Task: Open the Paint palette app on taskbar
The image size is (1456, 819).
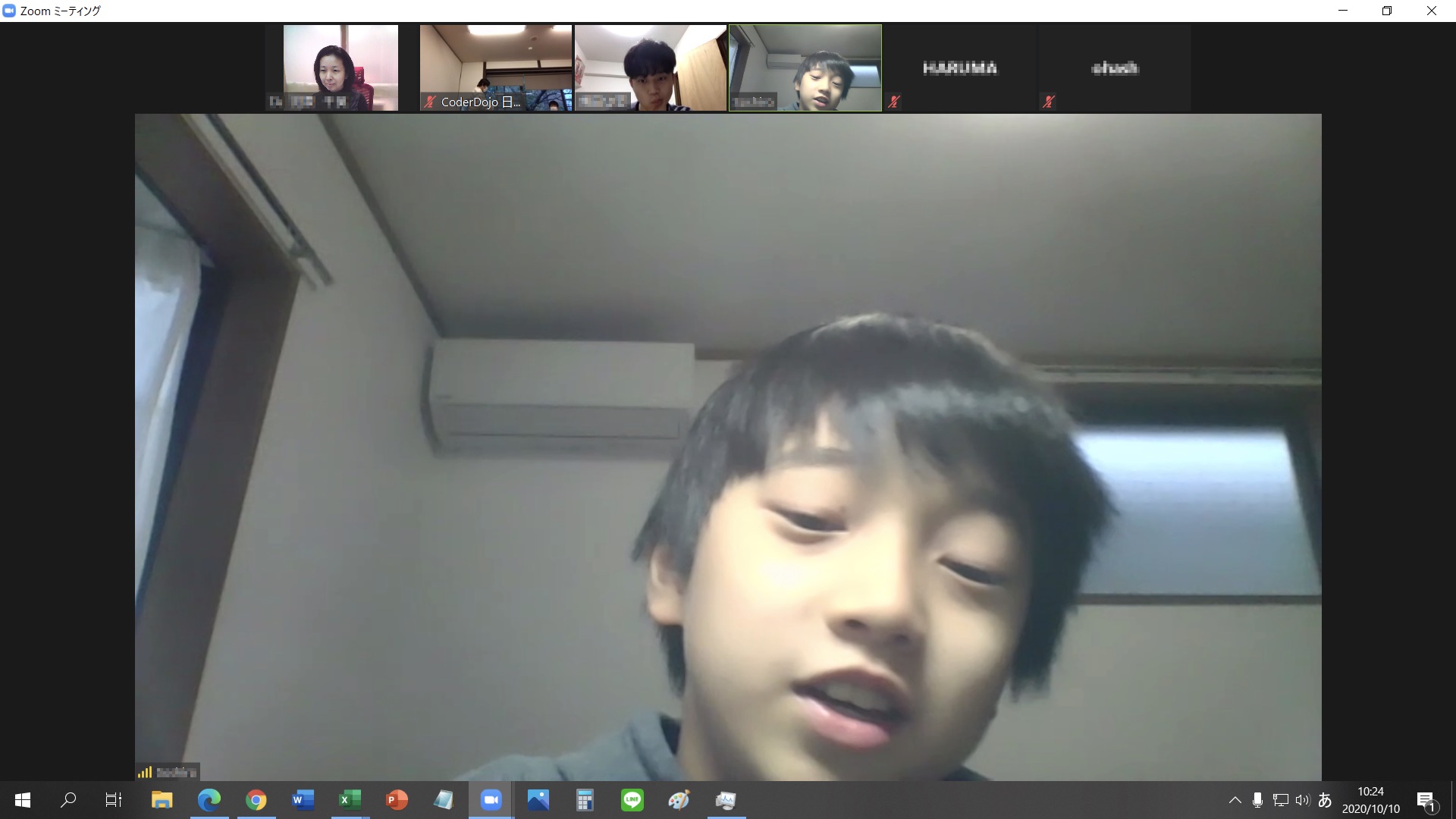Action: (x=679, y=800)
